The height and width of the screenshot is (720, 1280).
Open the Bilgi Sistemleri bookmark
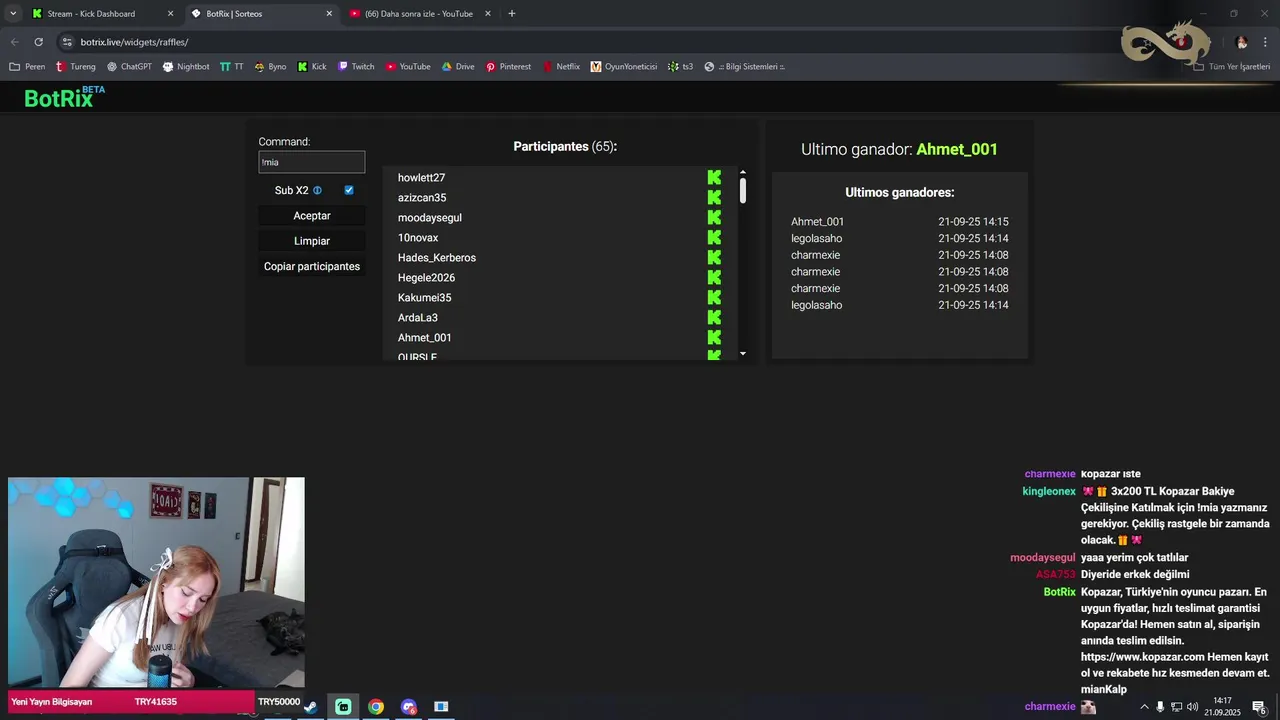745,67
